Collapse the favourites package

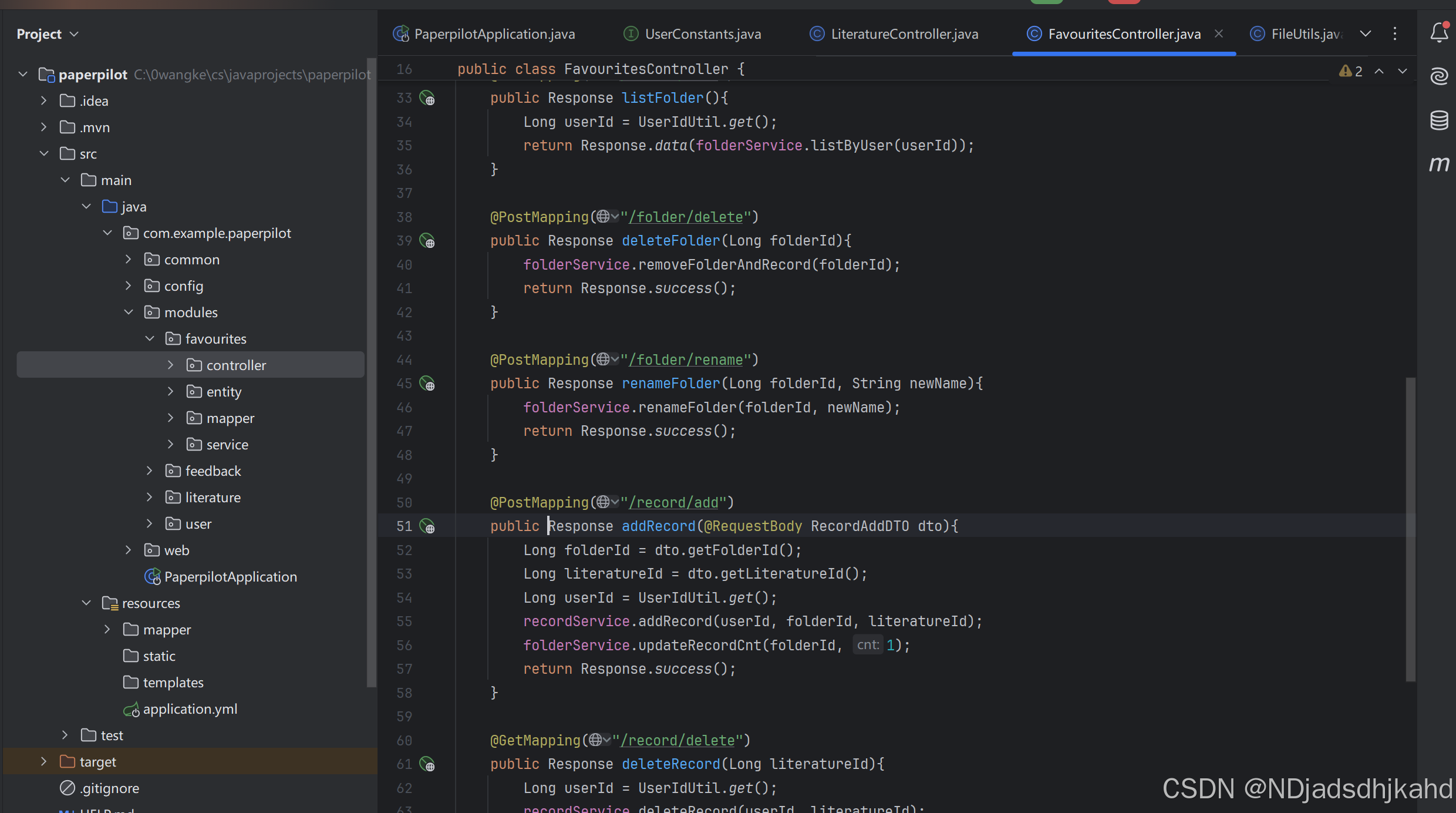click(150, 339)
